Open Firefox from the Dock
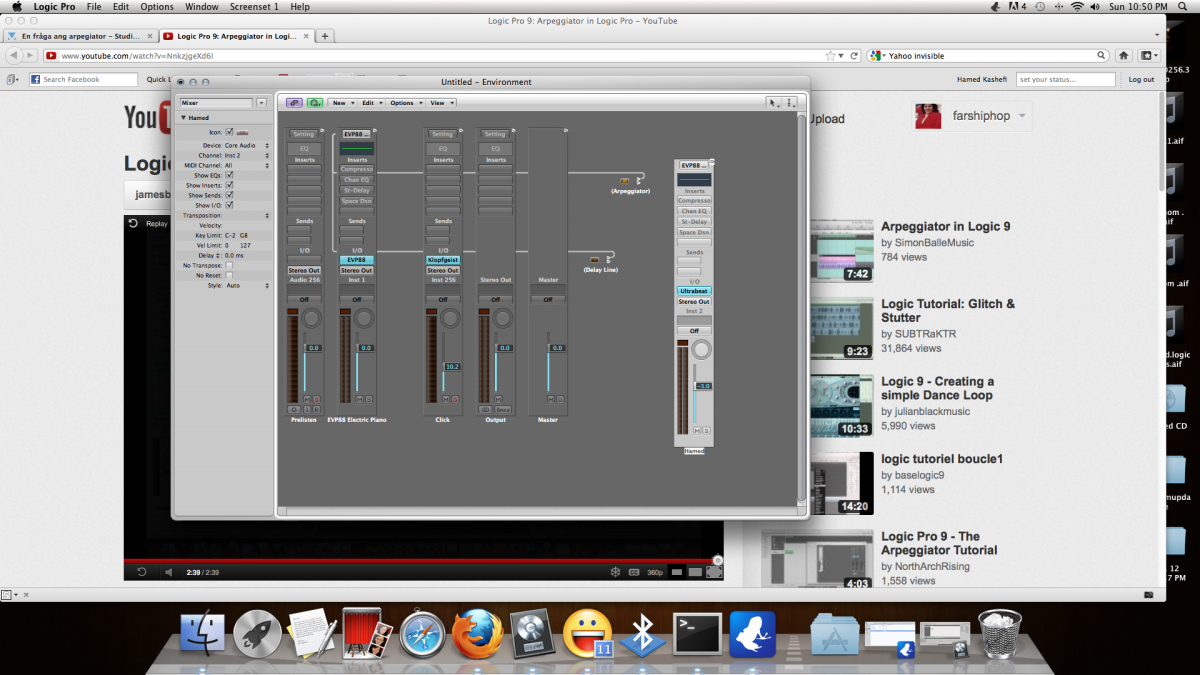The width and height of the screenshot is (1200, 675). [476, 634]
